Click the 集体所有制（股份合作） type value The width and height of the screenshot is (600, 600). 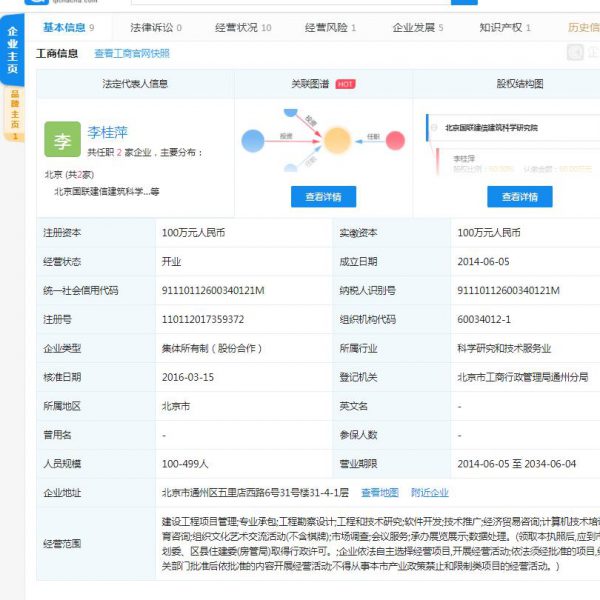click(x=212, y=349)
